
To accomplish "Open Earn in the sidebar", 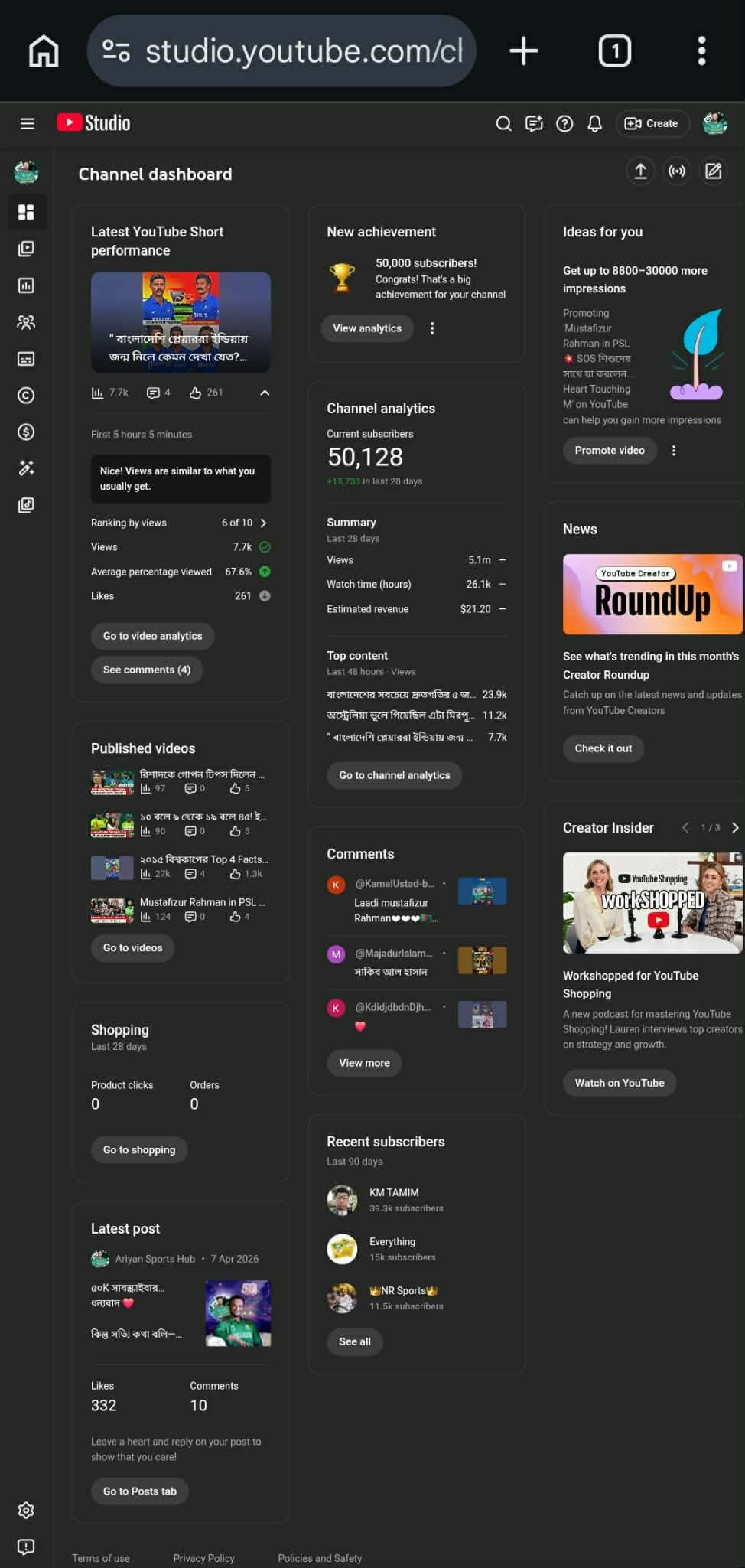I will (x=27, y=432).
